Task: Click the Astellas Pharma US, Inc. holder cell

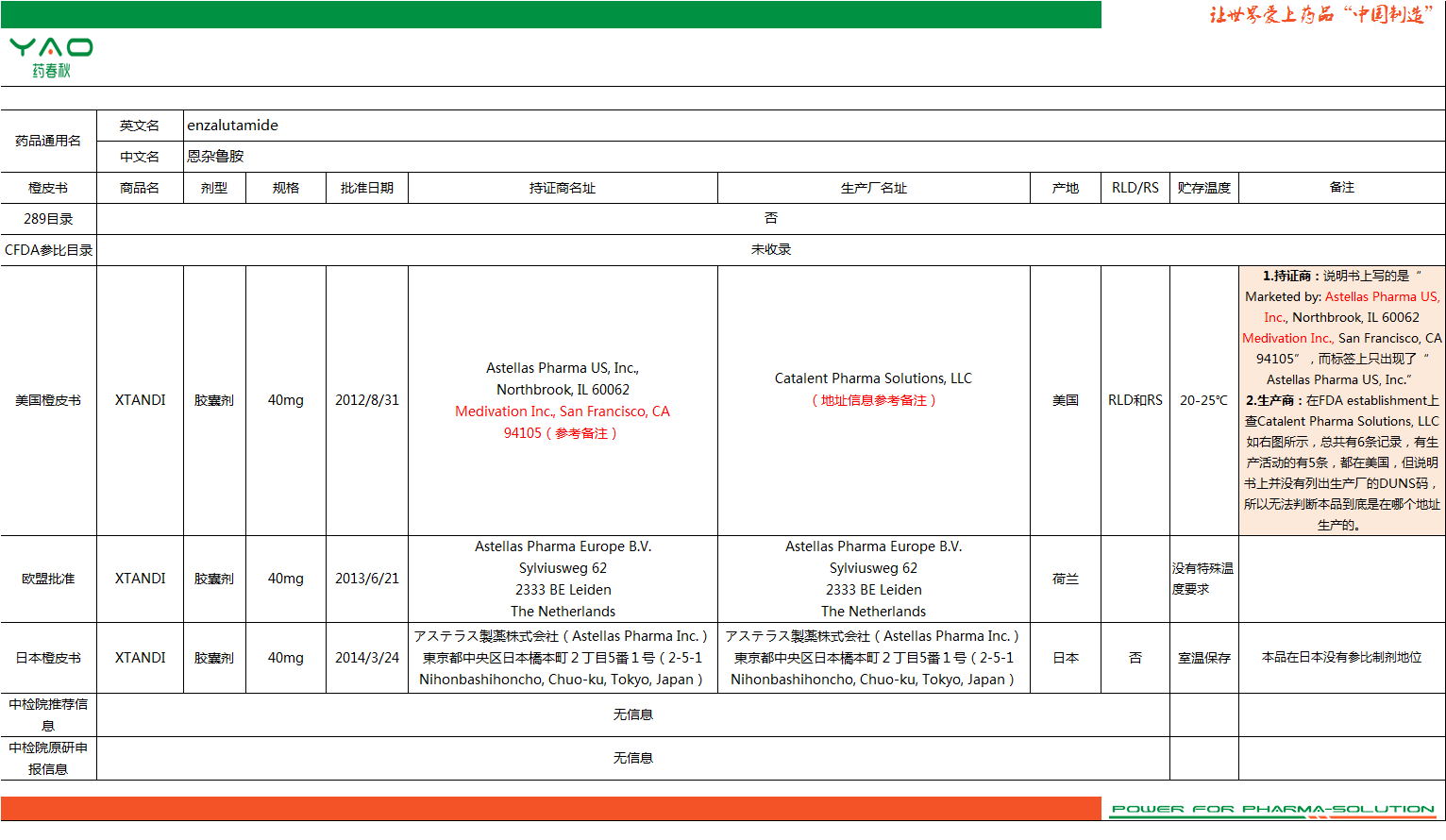Action: (563, 400)
